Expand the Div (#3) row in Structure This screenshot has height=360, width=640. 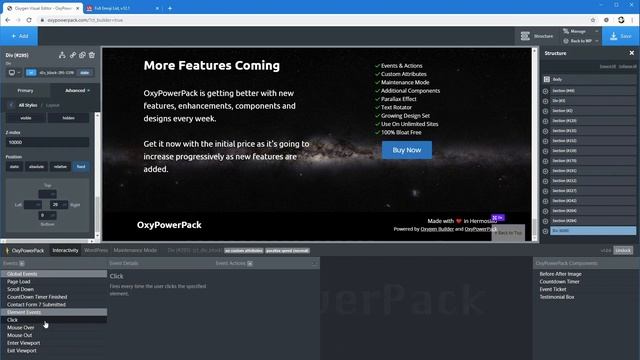click(x=545, y=101)
